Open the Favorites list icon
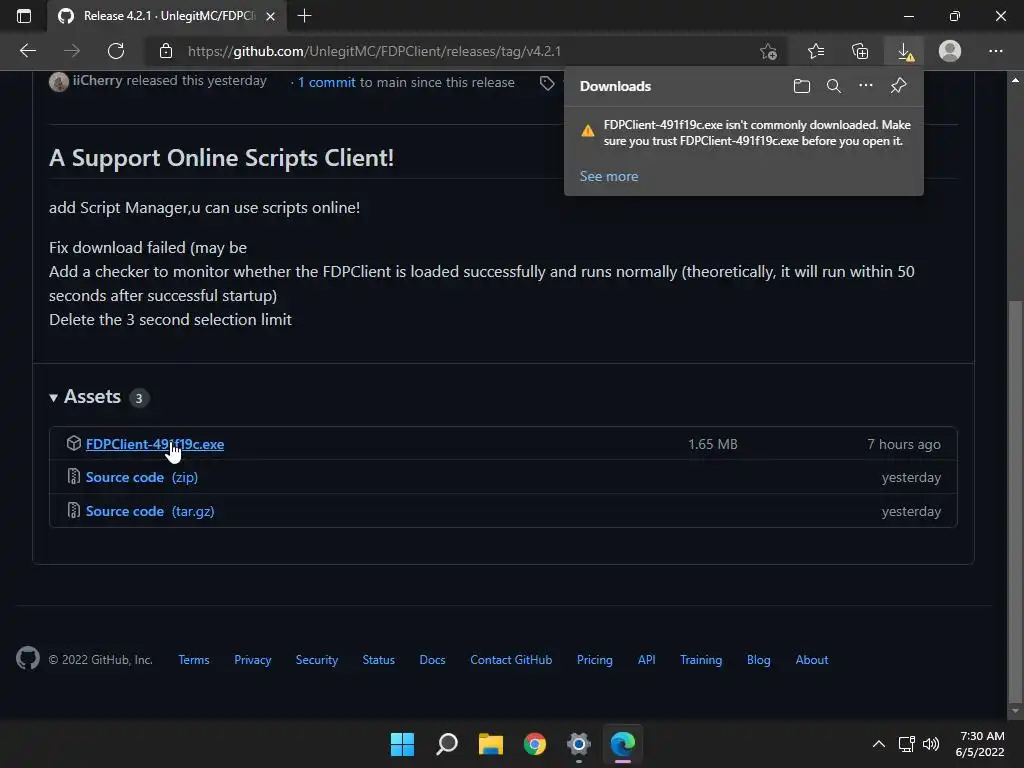Screen dimensions: 1024x768 pos(816,51)
